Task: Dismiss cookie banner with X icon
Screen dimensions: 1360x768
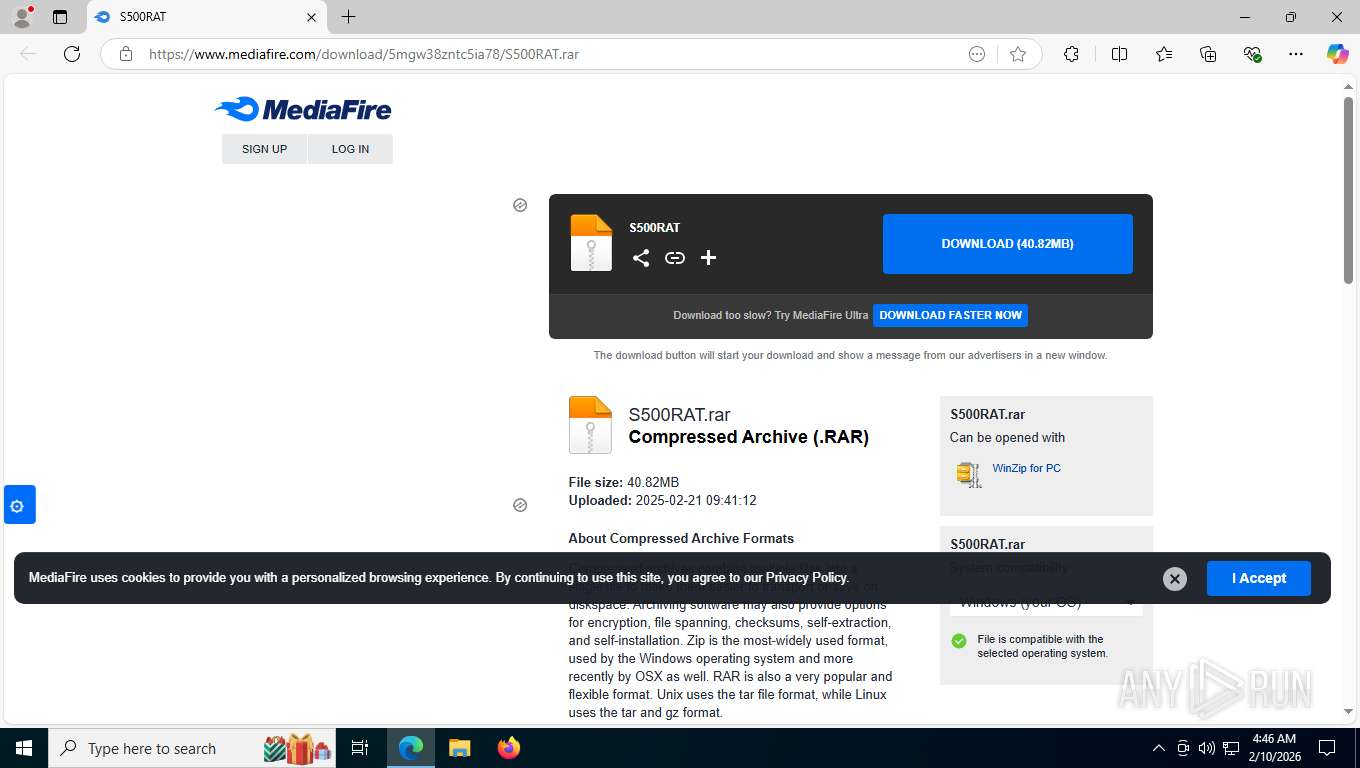Action: tap(1175, 579)
